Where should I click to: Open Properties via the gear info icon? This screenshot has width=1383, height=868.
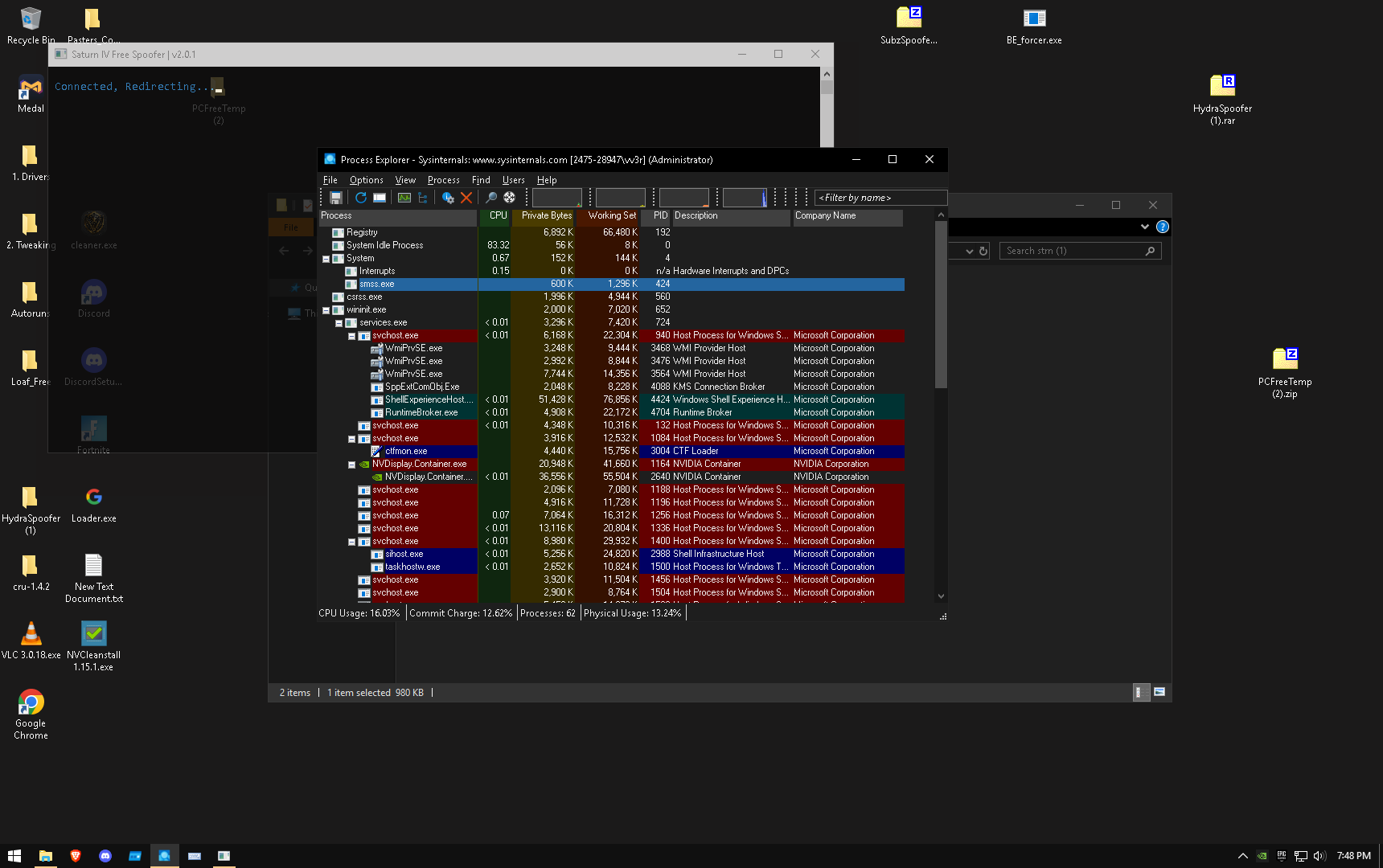[448, 198]
